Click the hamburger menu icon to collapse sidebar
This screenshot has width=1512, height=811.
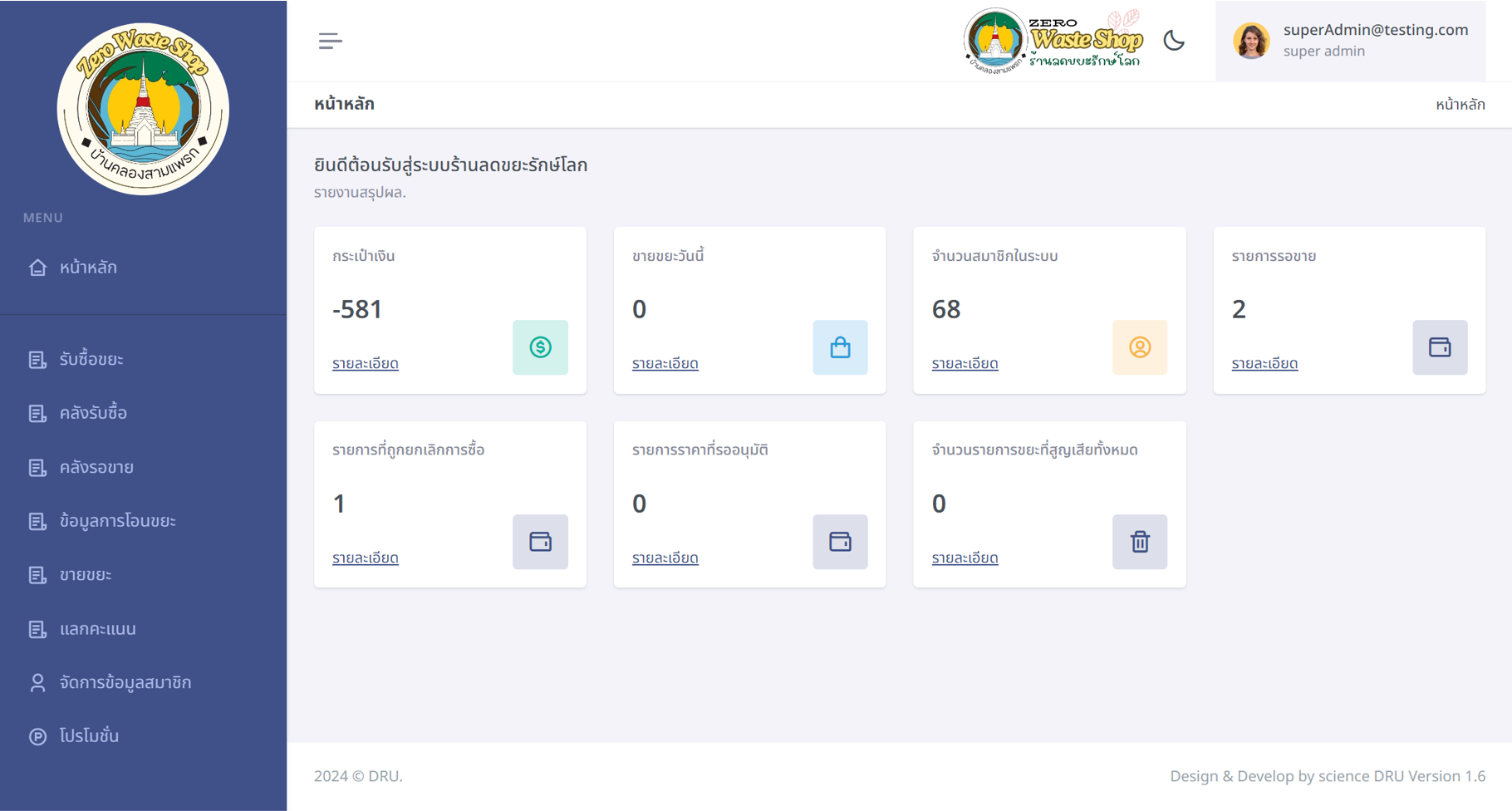point(330,41)
